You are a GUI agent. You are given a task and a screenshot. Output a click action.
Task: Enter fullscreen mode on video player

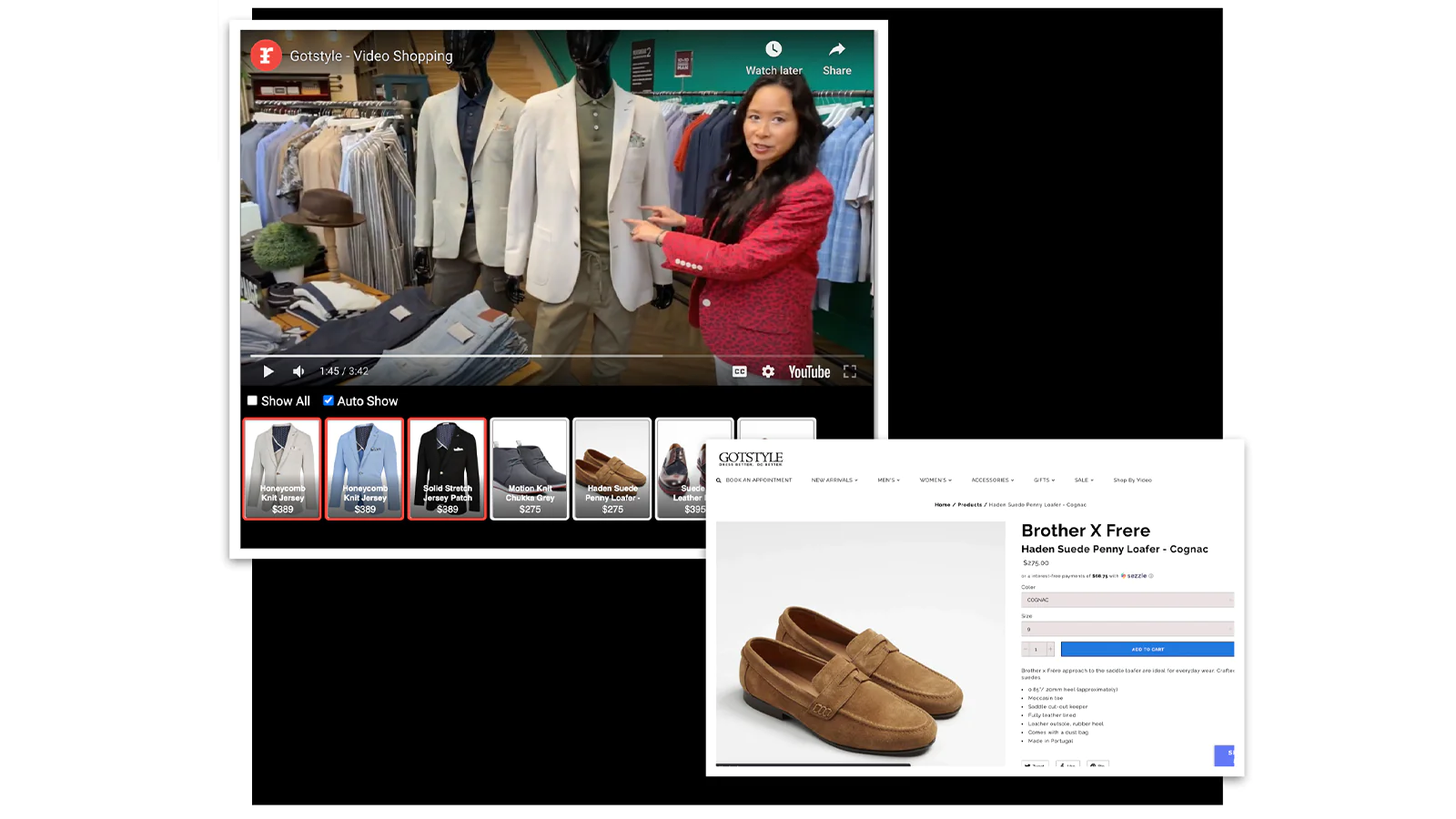[850, 371]
